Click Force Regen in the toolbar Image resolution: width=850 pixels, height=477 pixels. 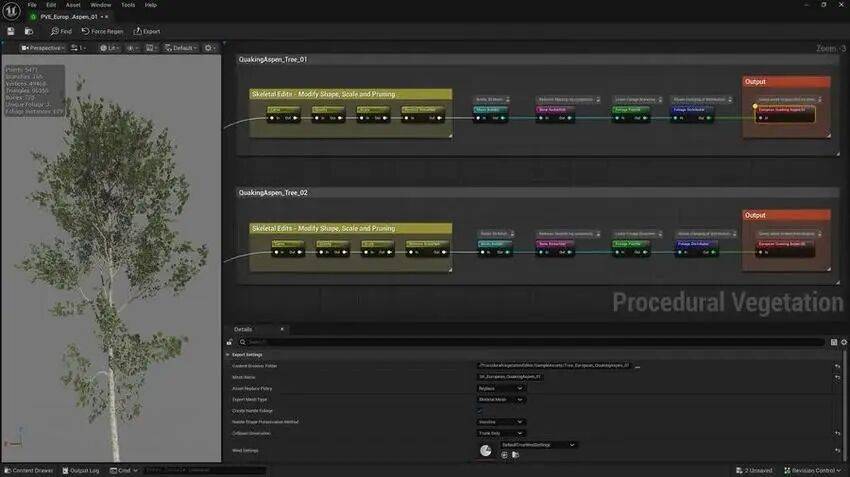[x=104, y=31]
